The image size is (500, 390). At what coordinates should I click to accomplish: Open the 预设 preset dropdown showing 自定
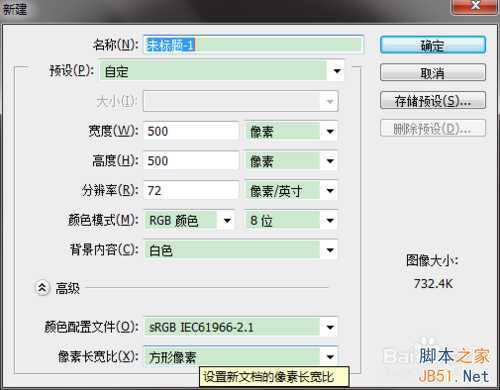[x=222, y=71]
